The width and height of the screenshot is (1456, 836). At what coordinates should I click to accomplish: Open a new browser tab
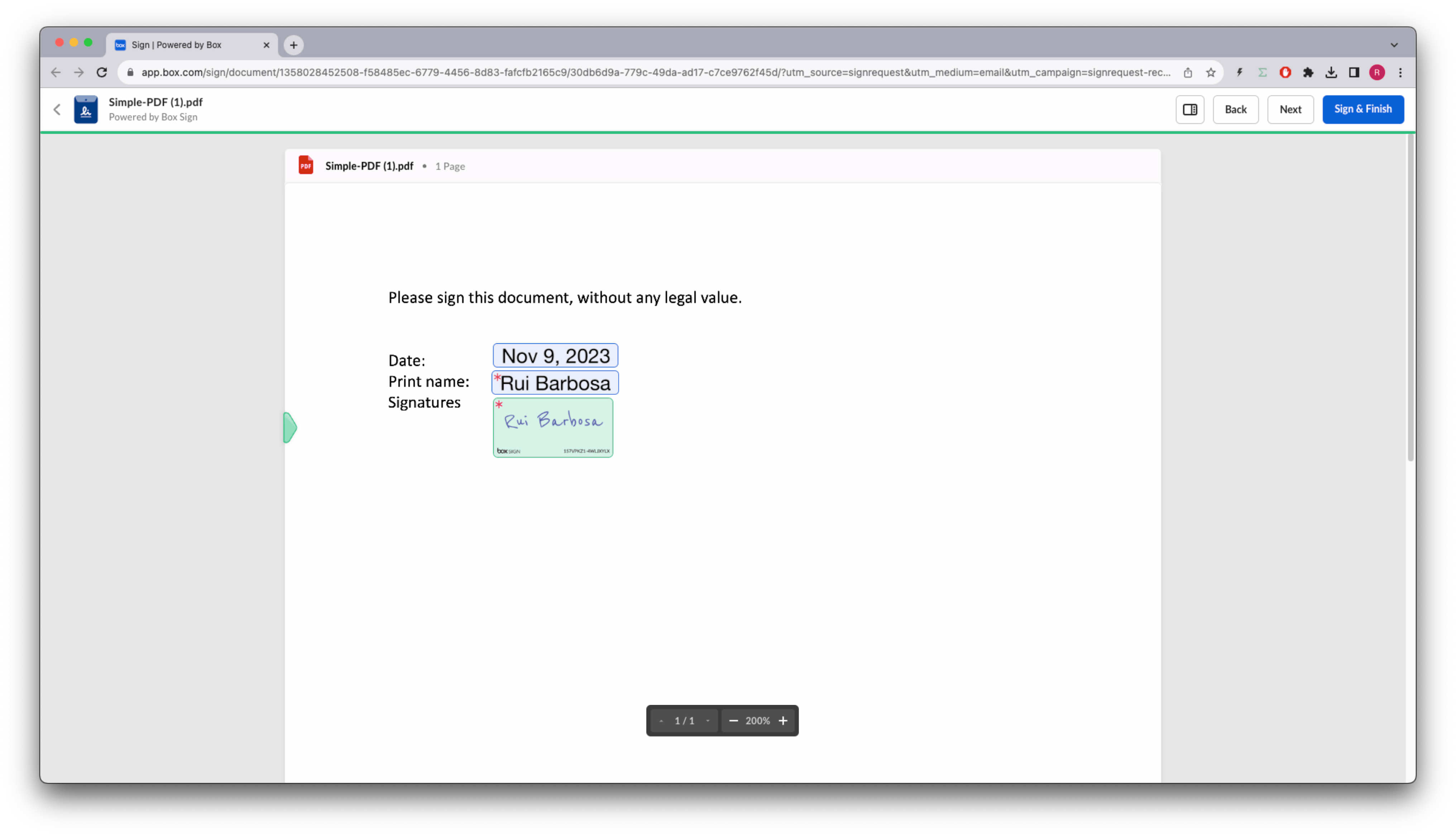click(293, 45)
